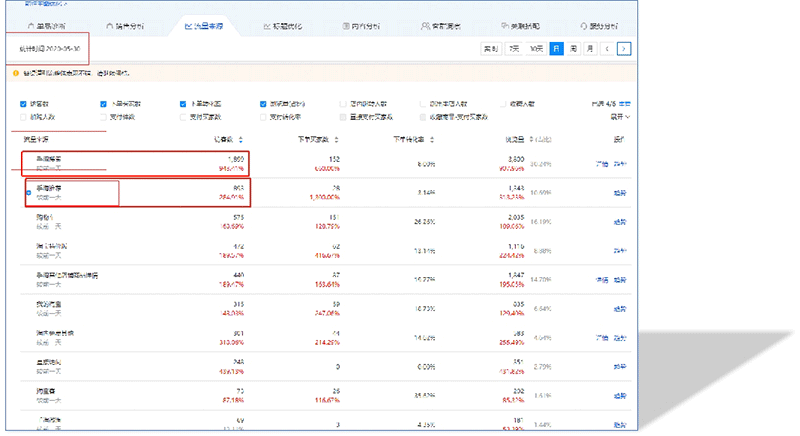Go to the previous date with left arrow
The height and width of the screenshot is (436, 800).
[x=607, y=47]
